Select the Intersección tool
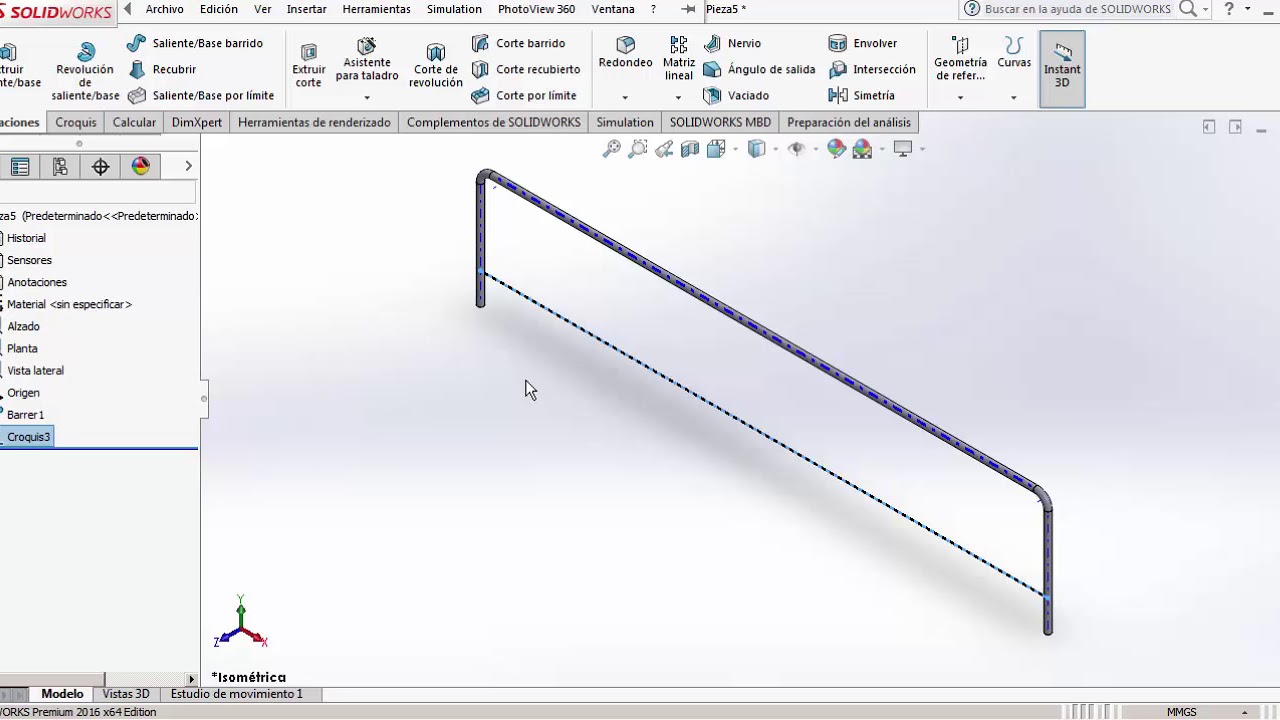The height and width of the screenshot is (720, 1280). 872,69
